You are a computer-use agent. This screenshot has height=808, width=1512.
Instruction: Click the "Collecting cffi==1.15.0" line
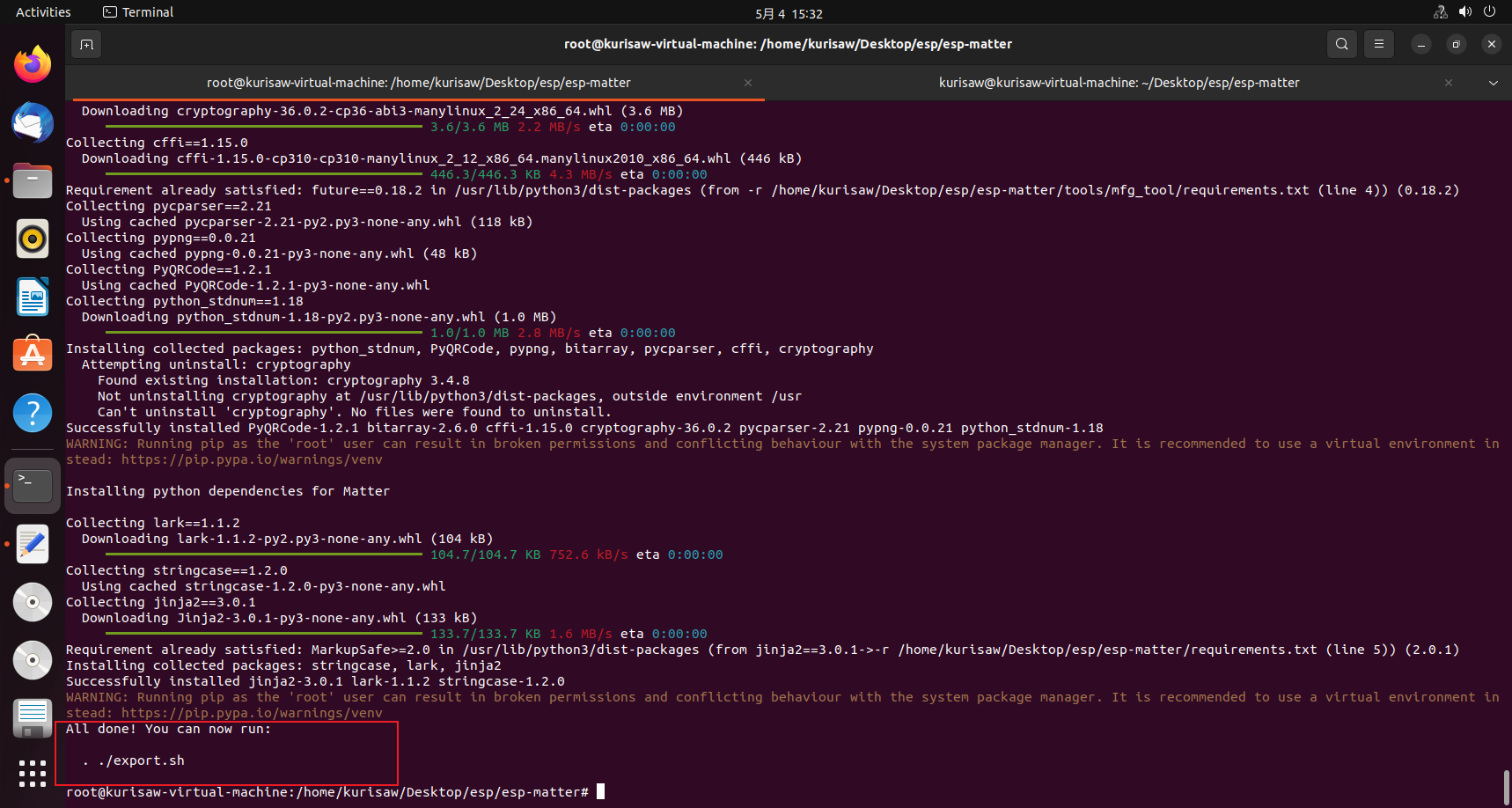pos(157,143)
